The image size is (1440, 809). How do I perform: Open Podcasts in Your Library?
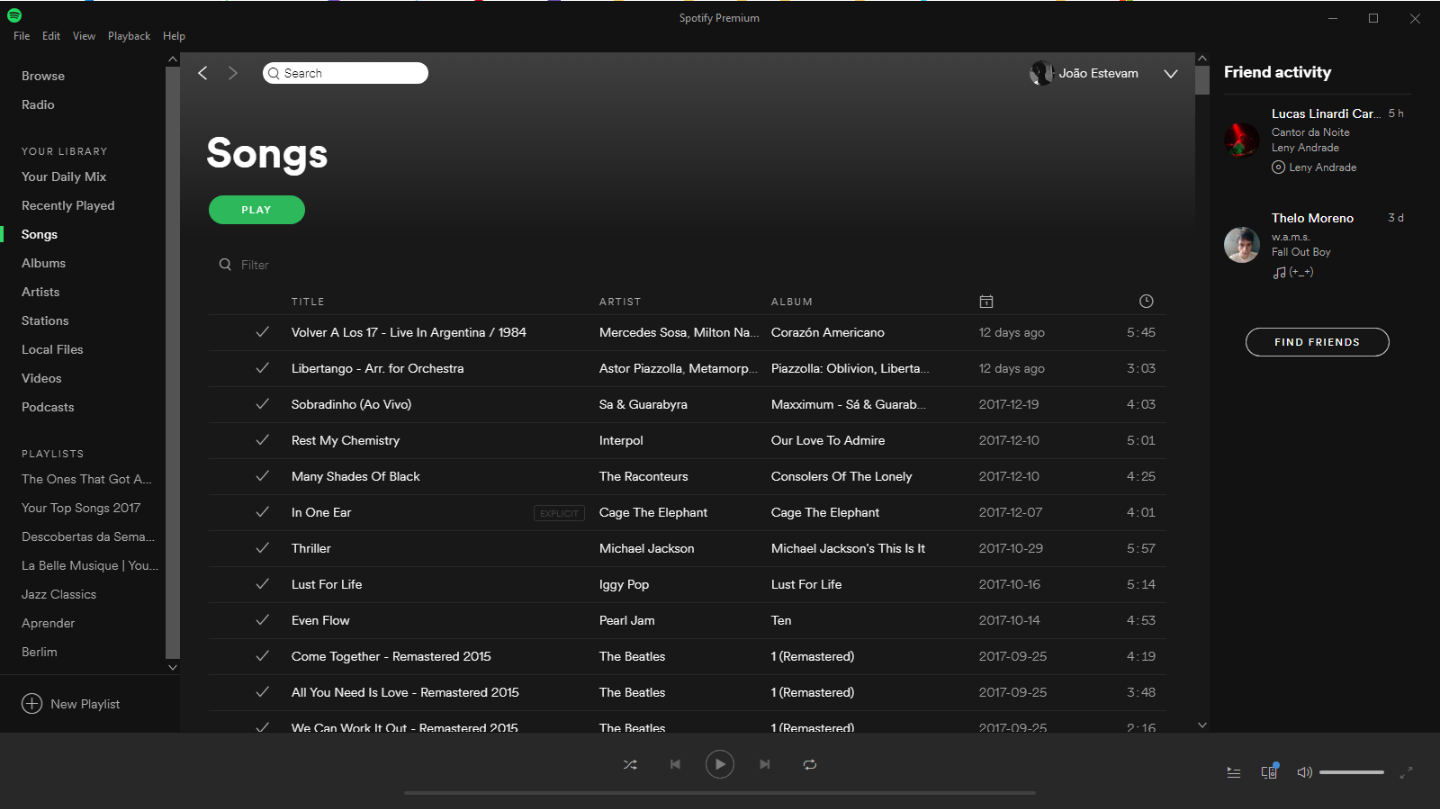48,407
